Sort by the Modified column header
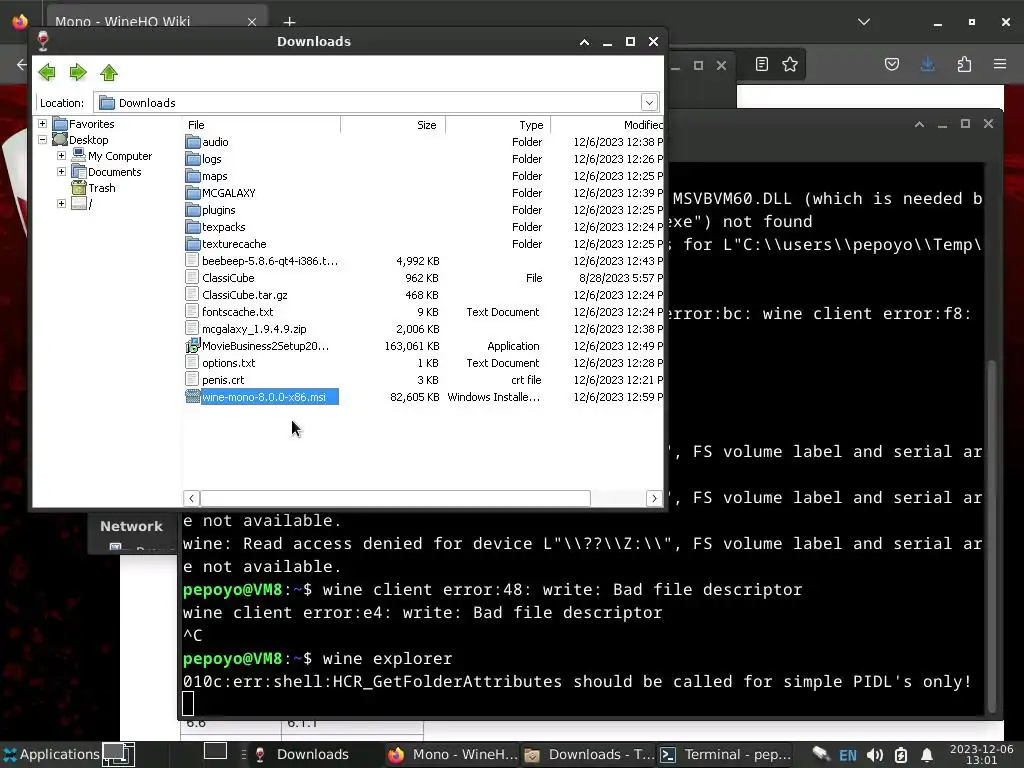The width and height of the screenshot is (1024, 768). 607,125
